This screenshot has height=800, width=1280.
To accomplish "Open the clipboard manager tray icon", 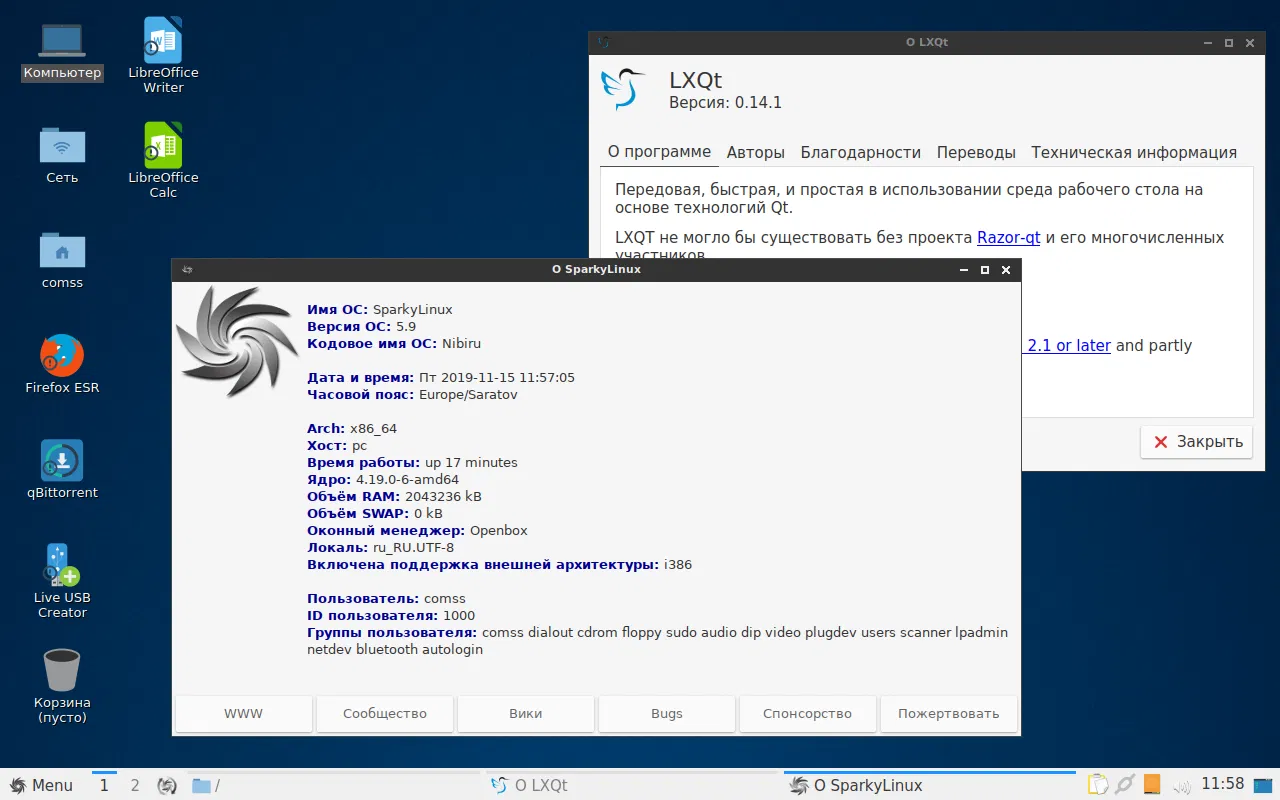I will pyautogui.click(x=1098, y=785).
